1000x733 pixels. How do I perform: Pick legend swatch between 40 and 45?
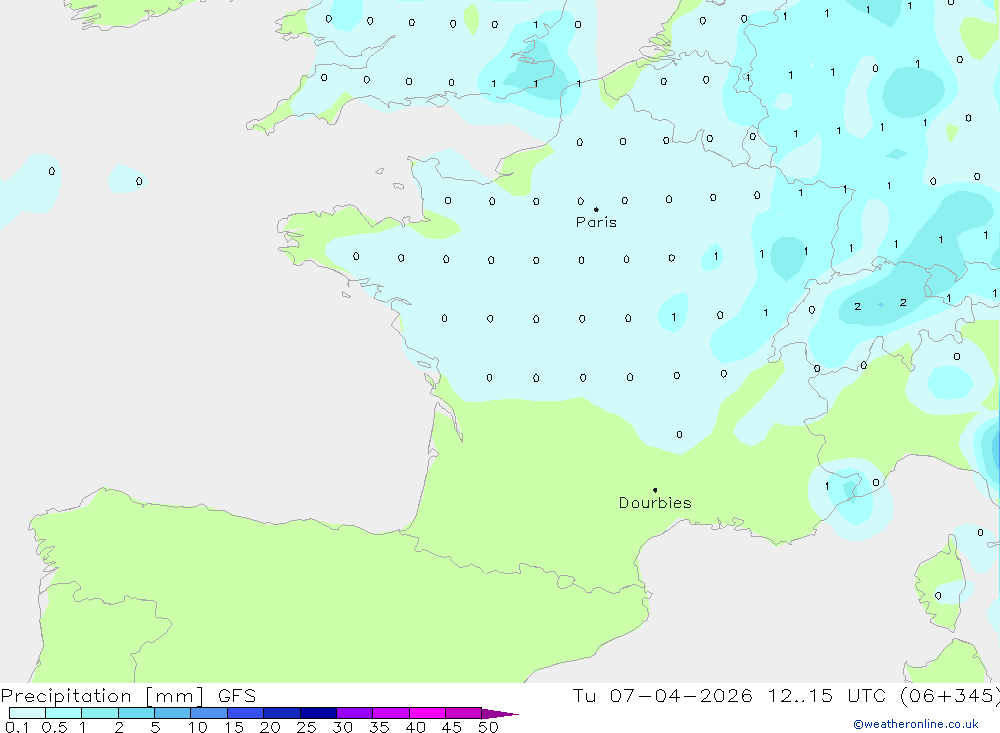[427, 713]
